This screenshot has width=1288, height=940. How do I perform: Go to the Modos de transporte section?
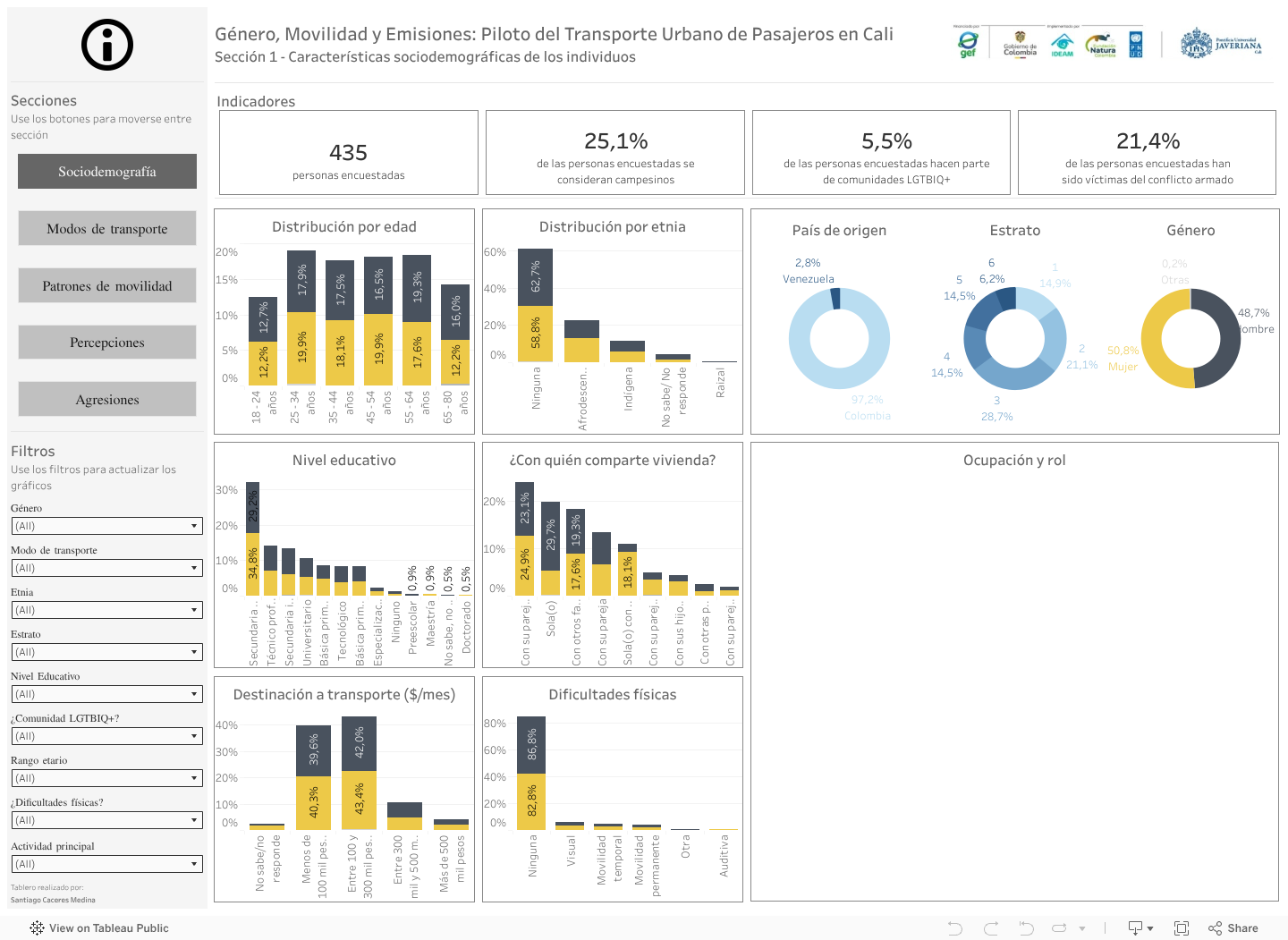pos(107,228)
